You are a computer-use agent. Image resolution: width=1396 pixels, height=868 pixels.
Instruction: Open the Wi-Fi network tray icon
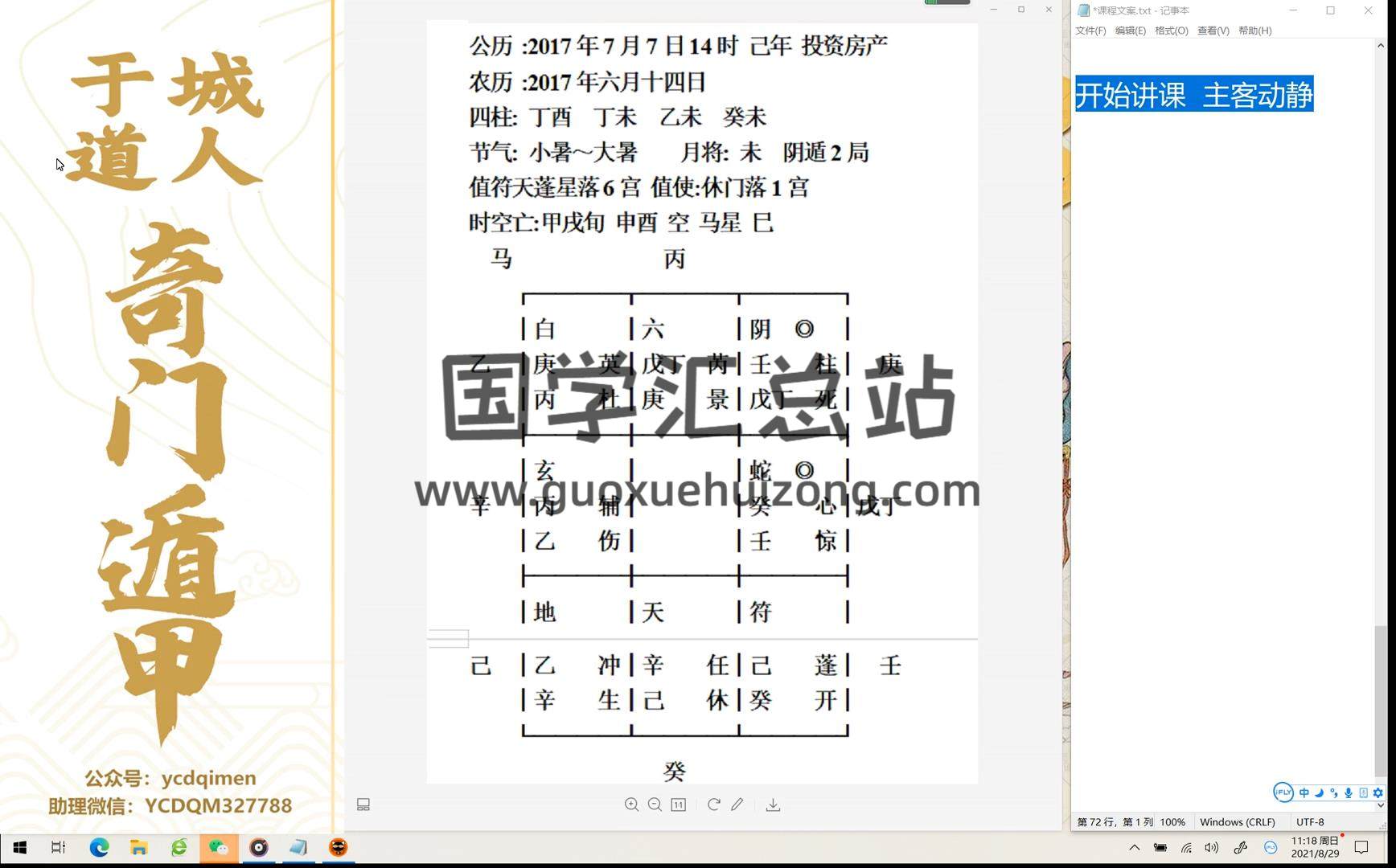(x=1186, y=847)
